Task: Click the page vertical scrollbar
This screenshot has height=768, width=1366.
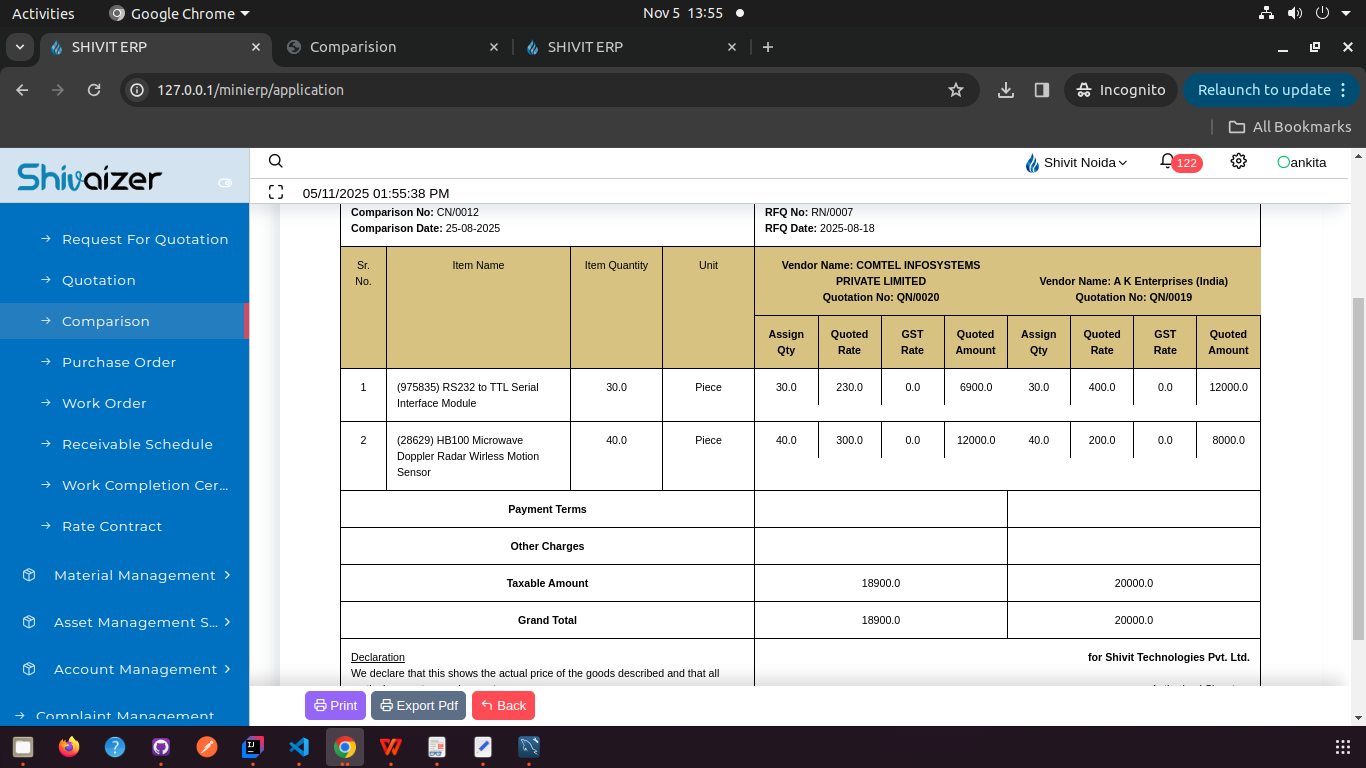Action: (1357, 468)
